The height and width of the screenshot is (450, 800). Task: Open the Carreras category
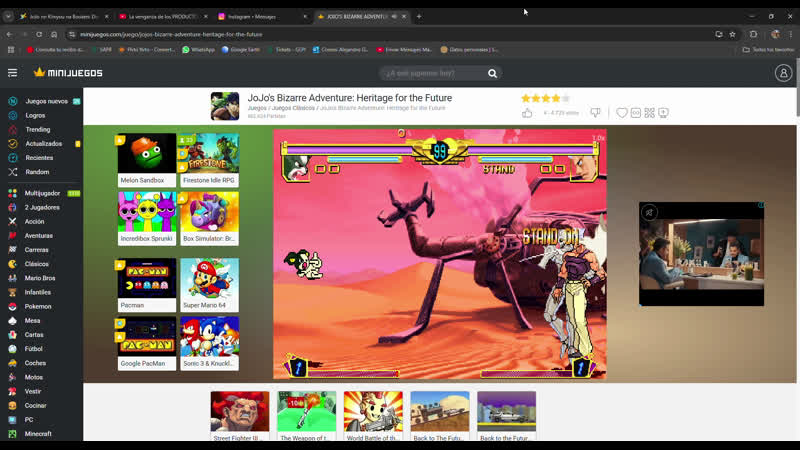click(36, 250)
